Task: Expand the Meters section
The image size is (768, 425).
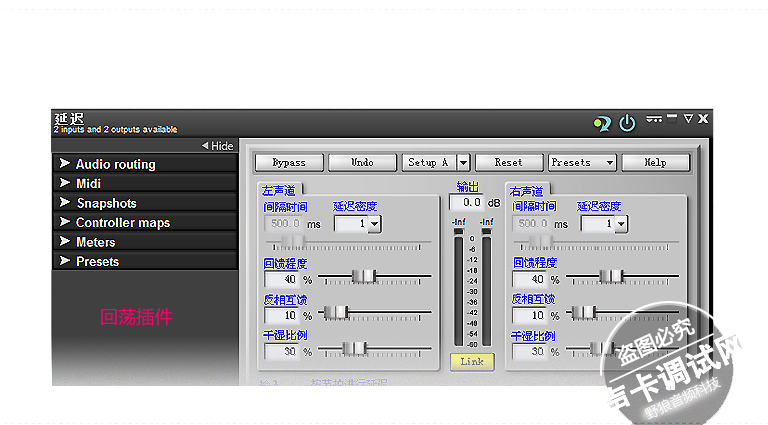Action: pos(145,242)
